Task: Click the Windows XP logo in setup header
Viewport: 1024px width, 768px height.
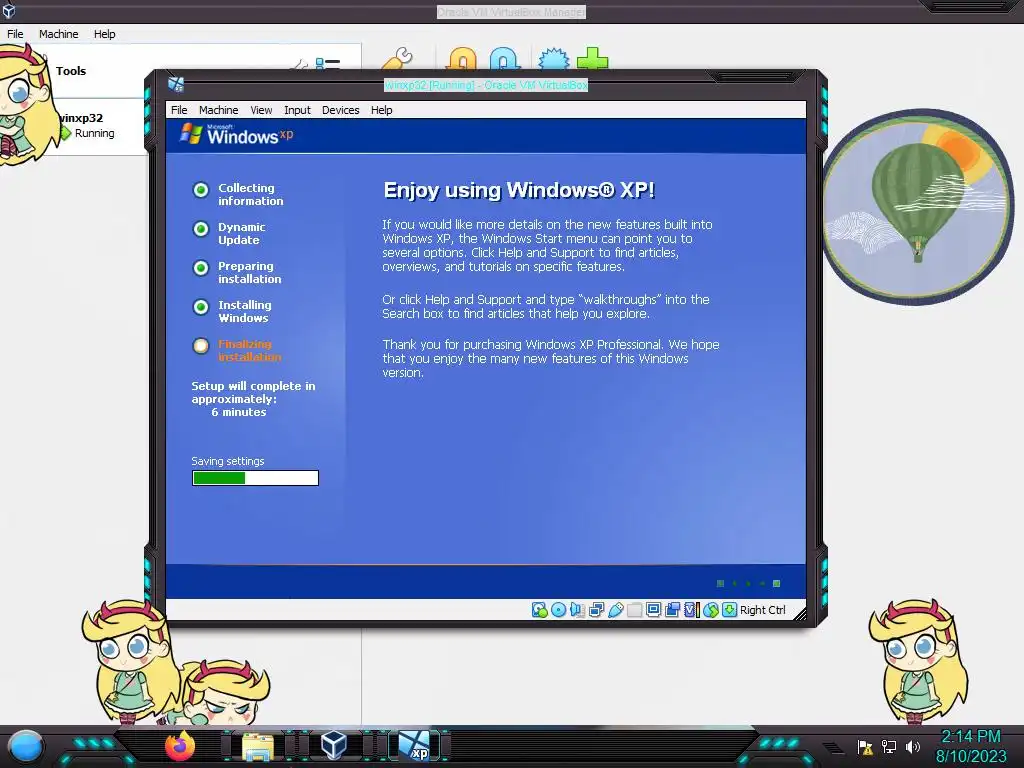Action: click(x=236, y=135)
